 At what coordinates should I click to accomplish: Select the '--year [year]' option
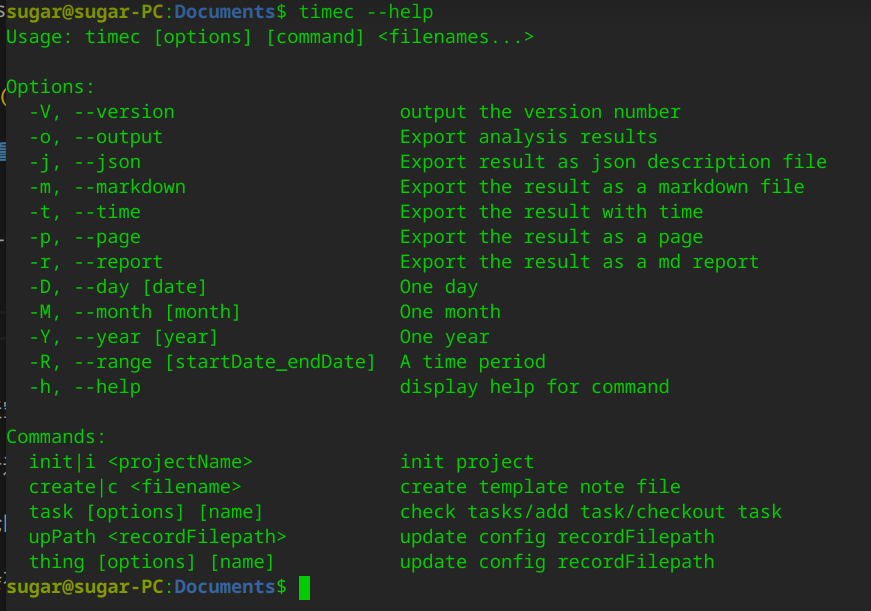coord(146,337)
